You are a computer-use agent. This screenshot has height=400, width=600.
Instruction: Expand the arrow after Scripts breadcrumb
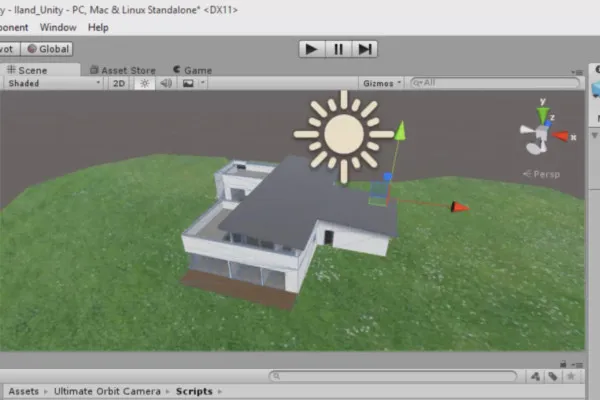click(220, 391)
